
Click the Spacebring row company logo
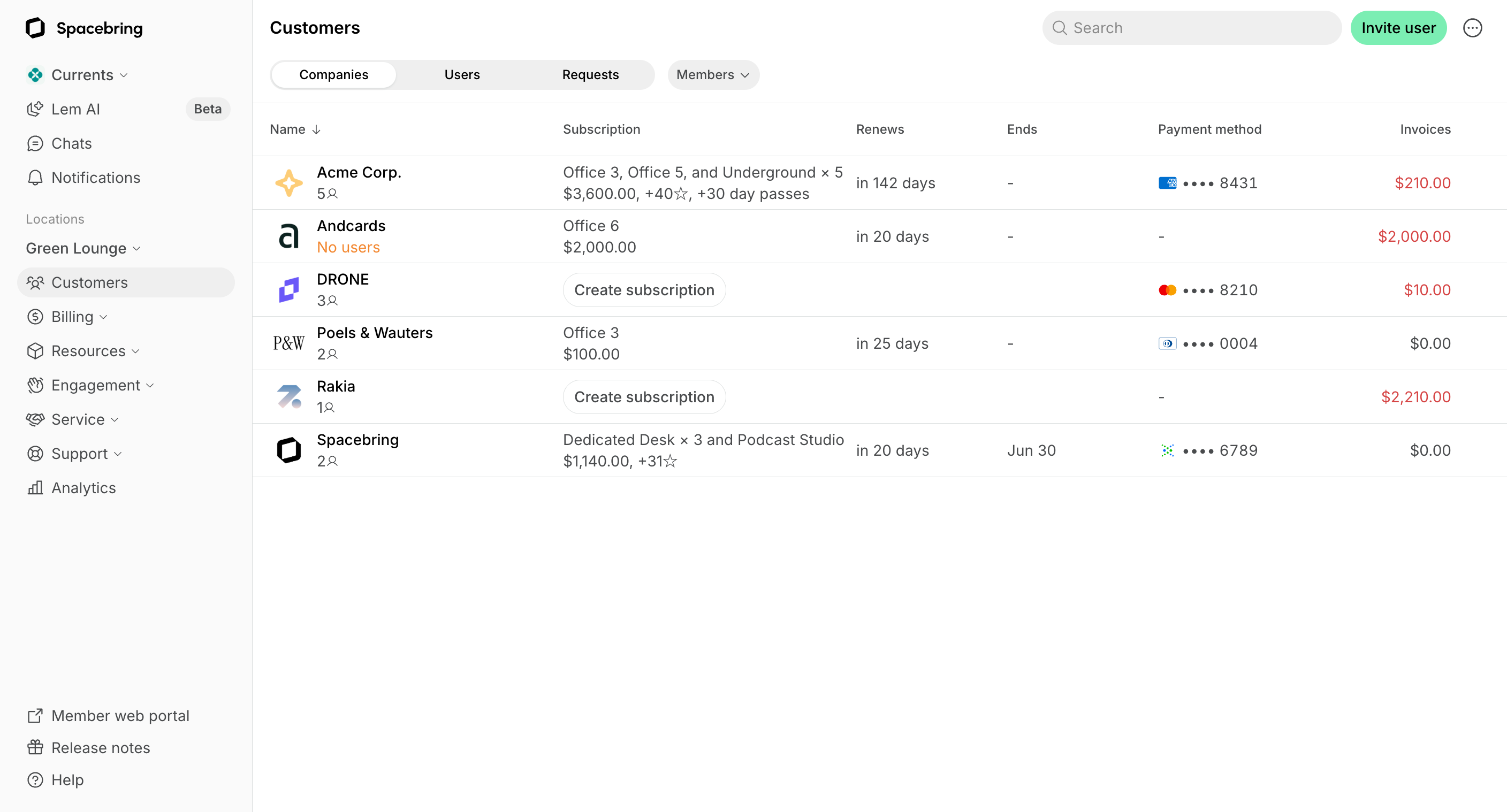(288, 450)
